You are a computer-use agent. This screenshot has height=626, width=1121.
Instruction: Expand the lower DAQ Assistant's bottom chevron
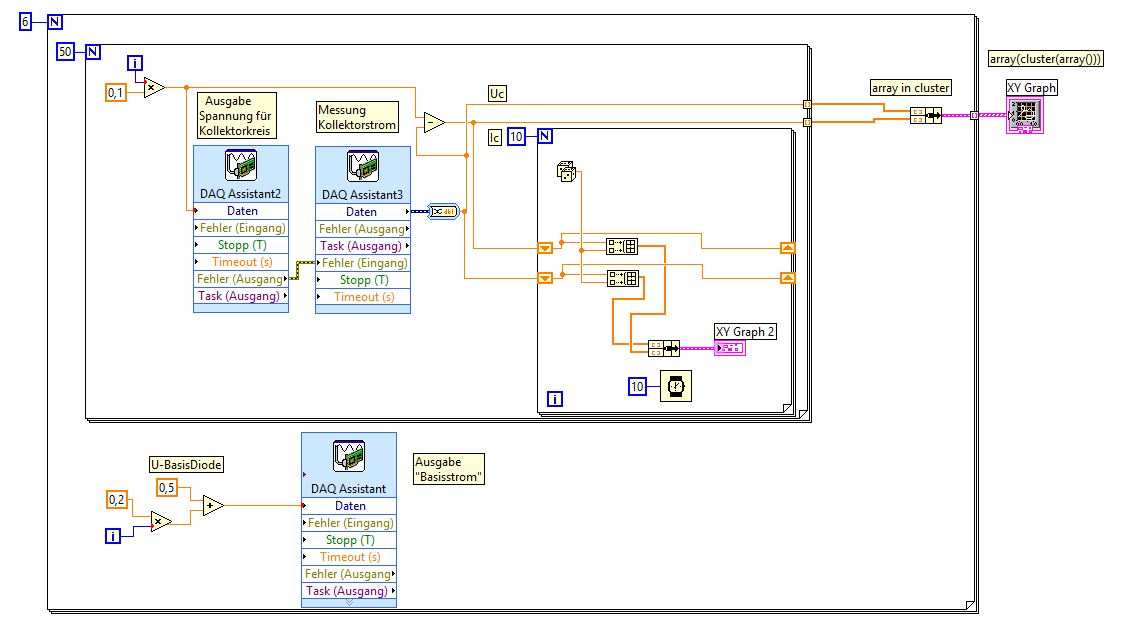[349, 603]
